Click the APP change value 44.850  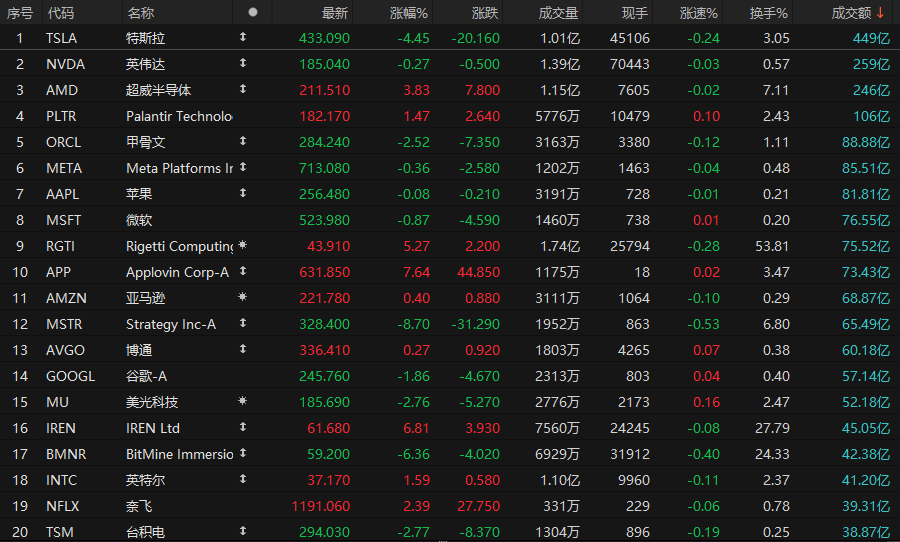click(x=479, y=272)
